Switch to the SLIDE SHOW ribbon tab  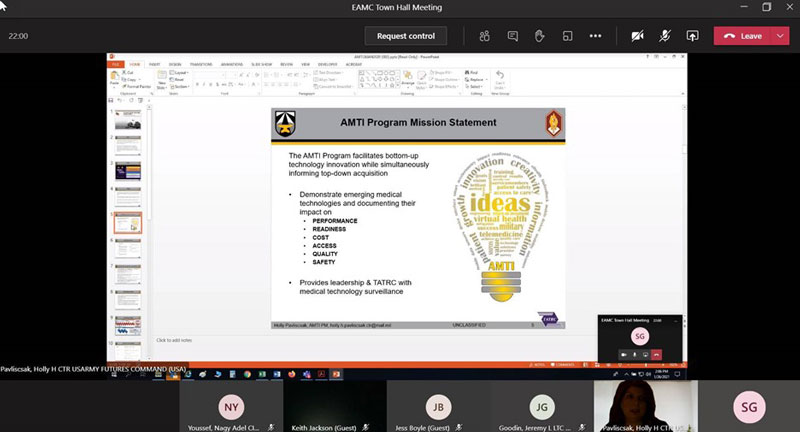[261, 64]
